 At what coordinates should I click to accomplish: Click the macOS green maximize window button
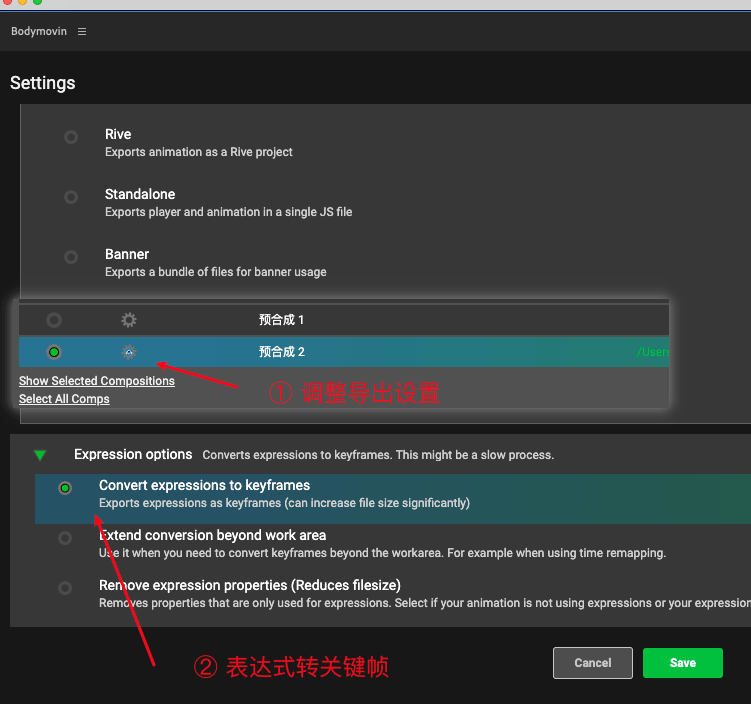coord(37,1)
